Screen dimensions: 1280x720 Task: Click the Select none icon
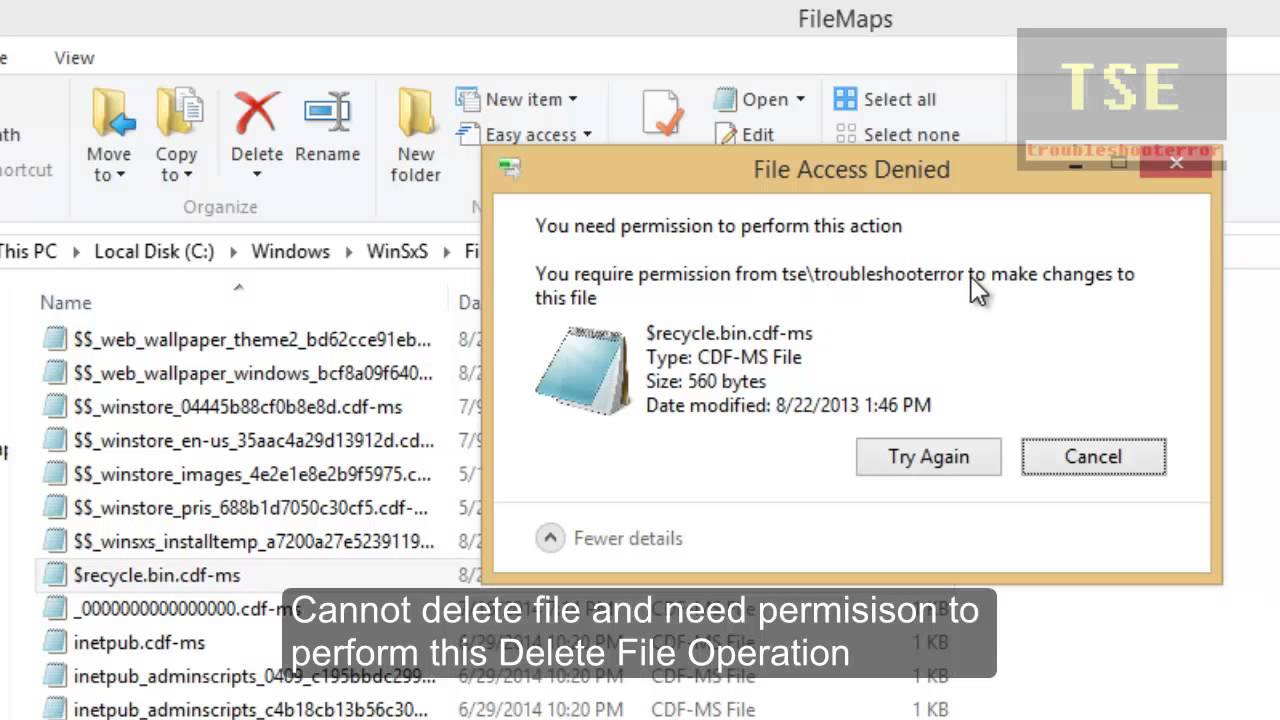point(846,134)
